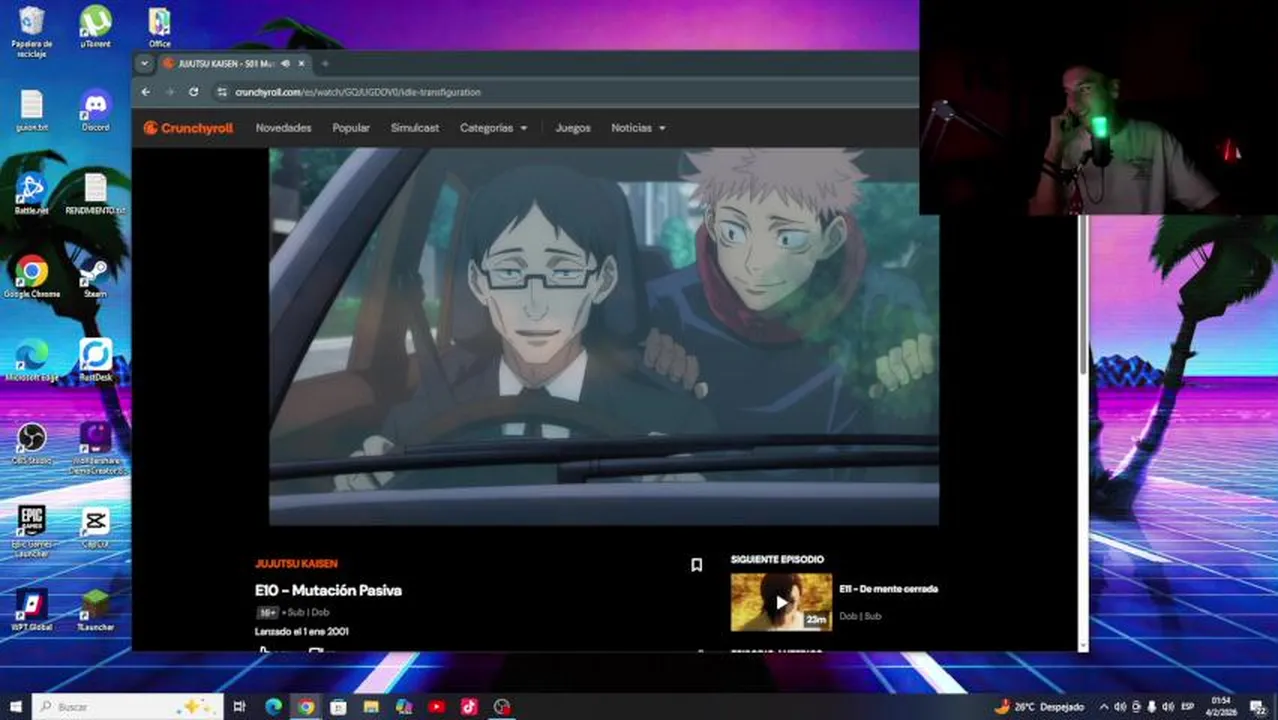
Task: Click next episode title De mente cerrada
Action: click(x=888, y=589)
